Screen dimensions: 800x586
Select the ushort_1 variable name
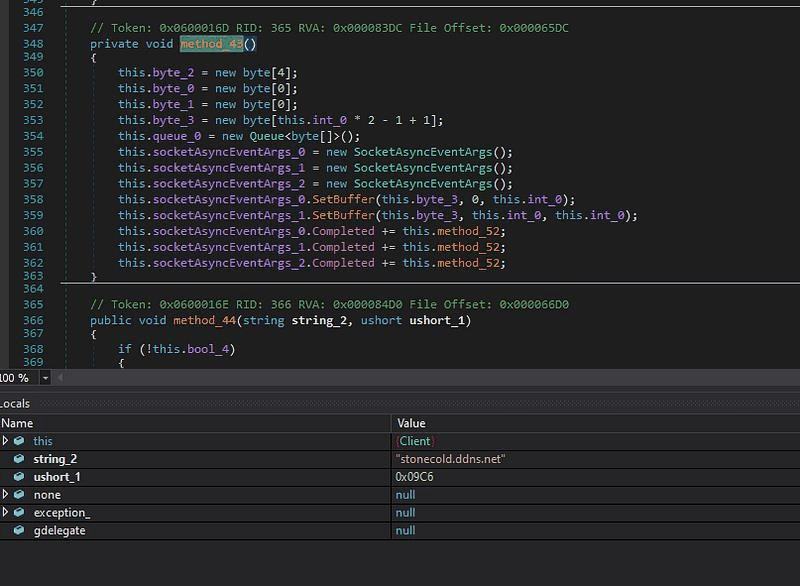tap(57, 477)
